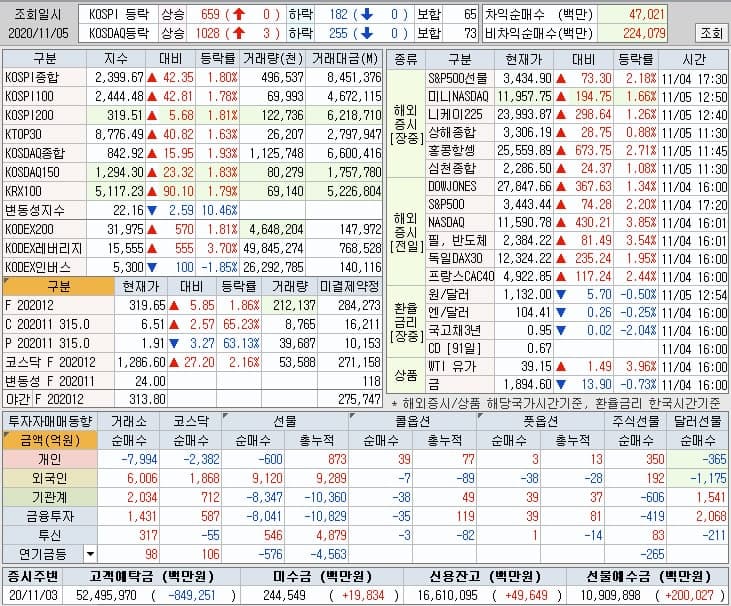Click the 거래대금(M) column header

click(x=345, y=59)
